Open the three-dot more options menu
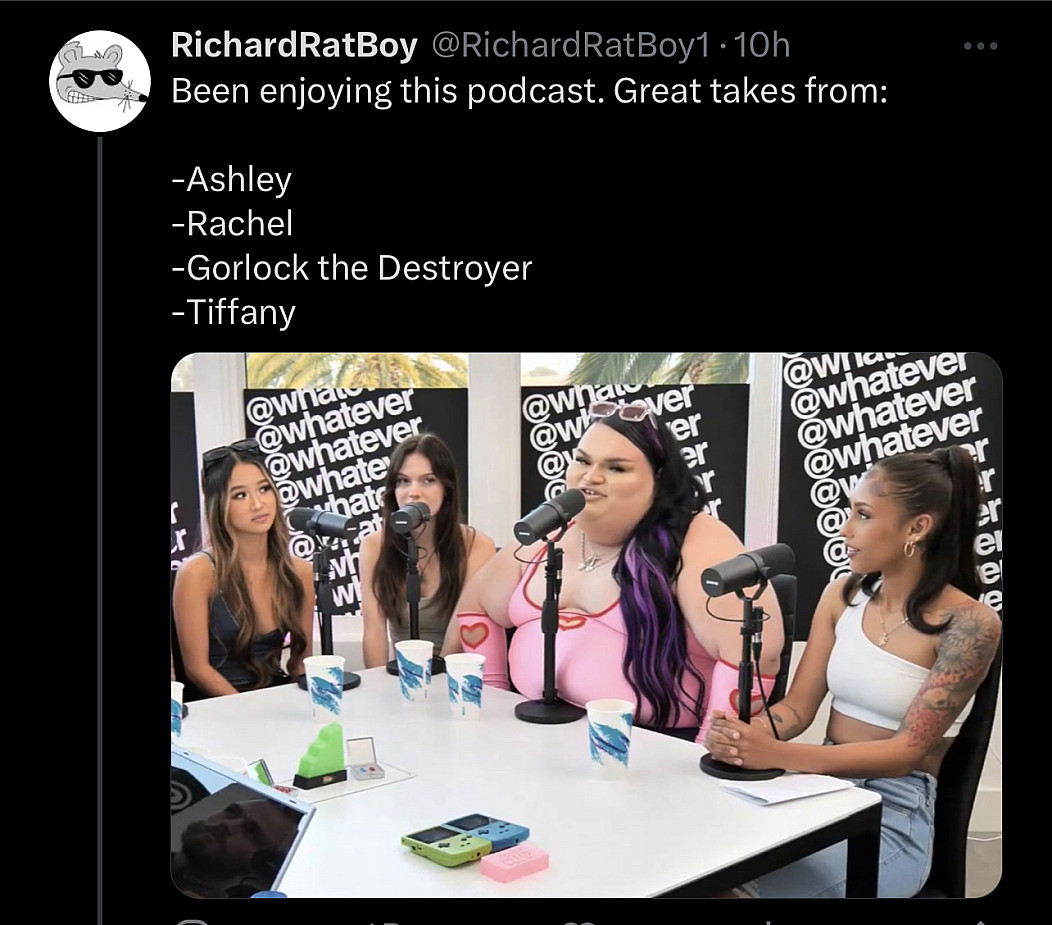Image resolution: width=1052 pixels, height=925 pixels. click(x=980, y=46)
